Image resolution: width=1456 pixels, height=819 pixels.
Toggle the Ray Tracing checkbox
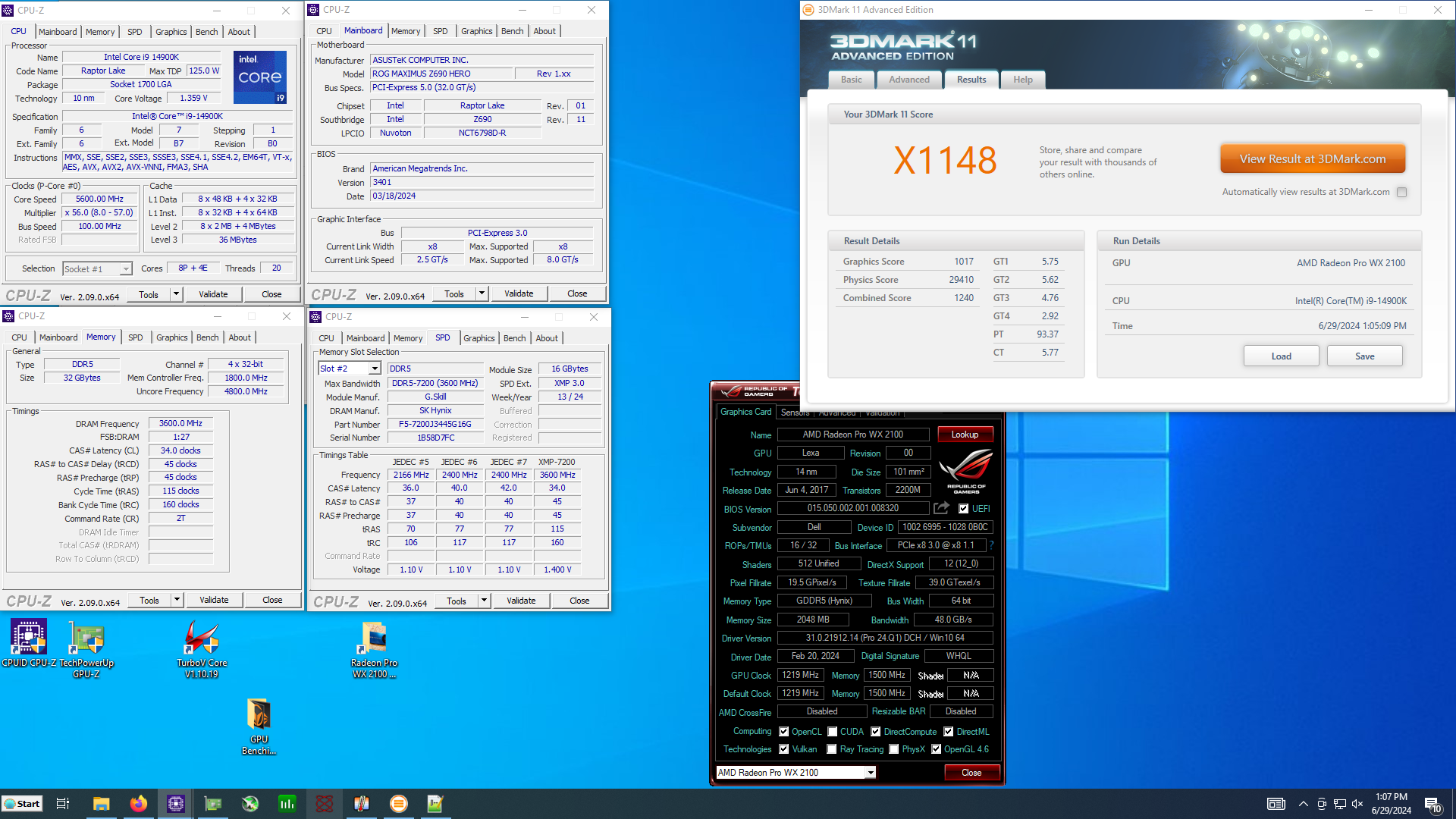(x=832, y=749)
